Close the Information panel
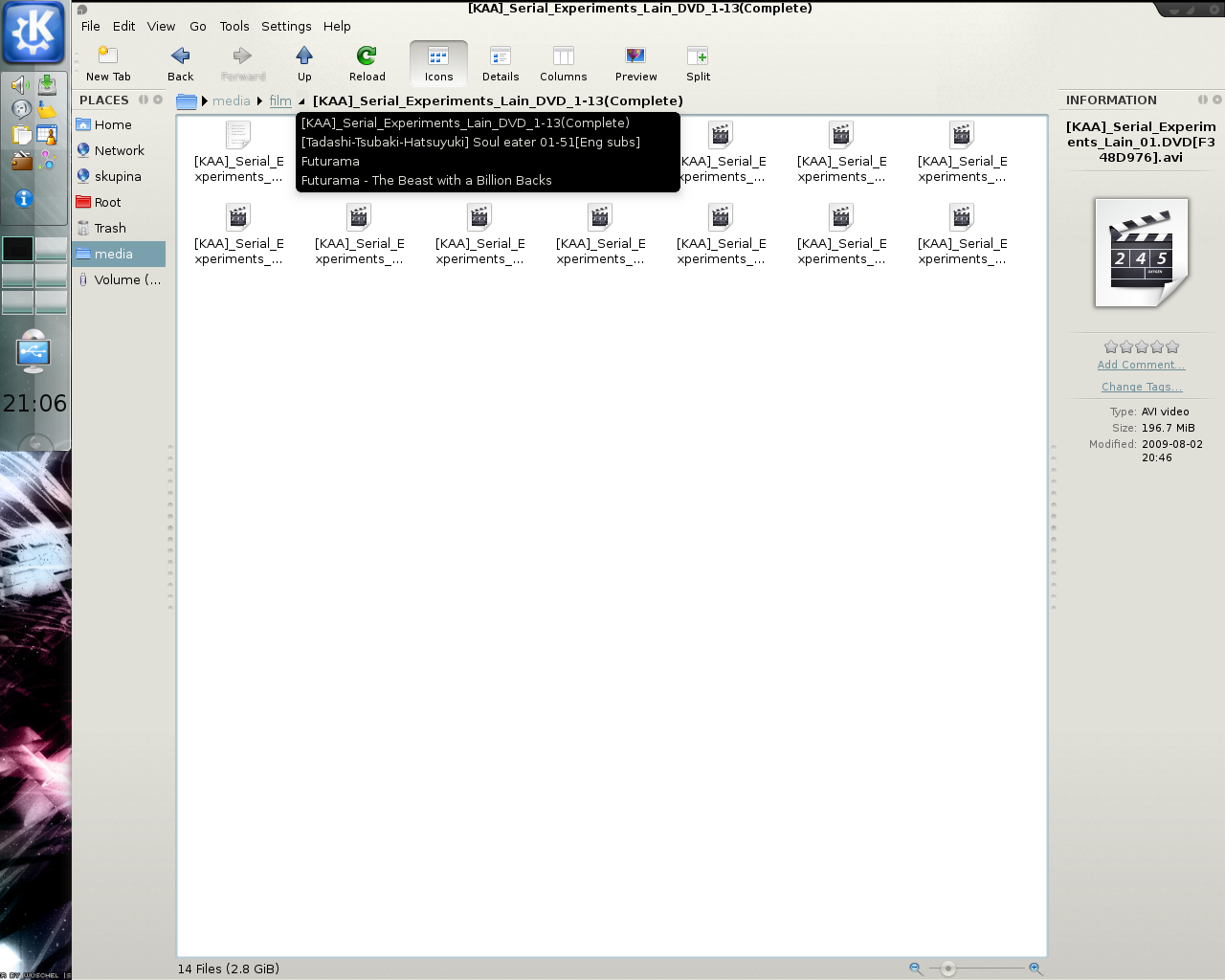Image resolution: width=1225 pixels, height=980 pixels. (1217, 100)
